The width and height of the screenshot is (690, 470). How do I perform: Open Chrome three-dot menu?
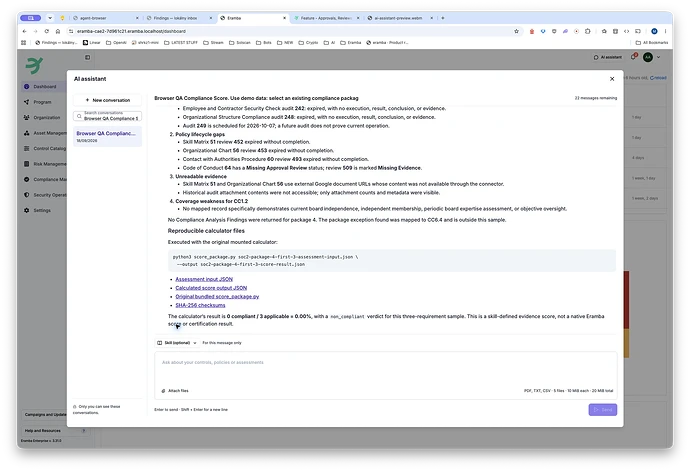665,31
